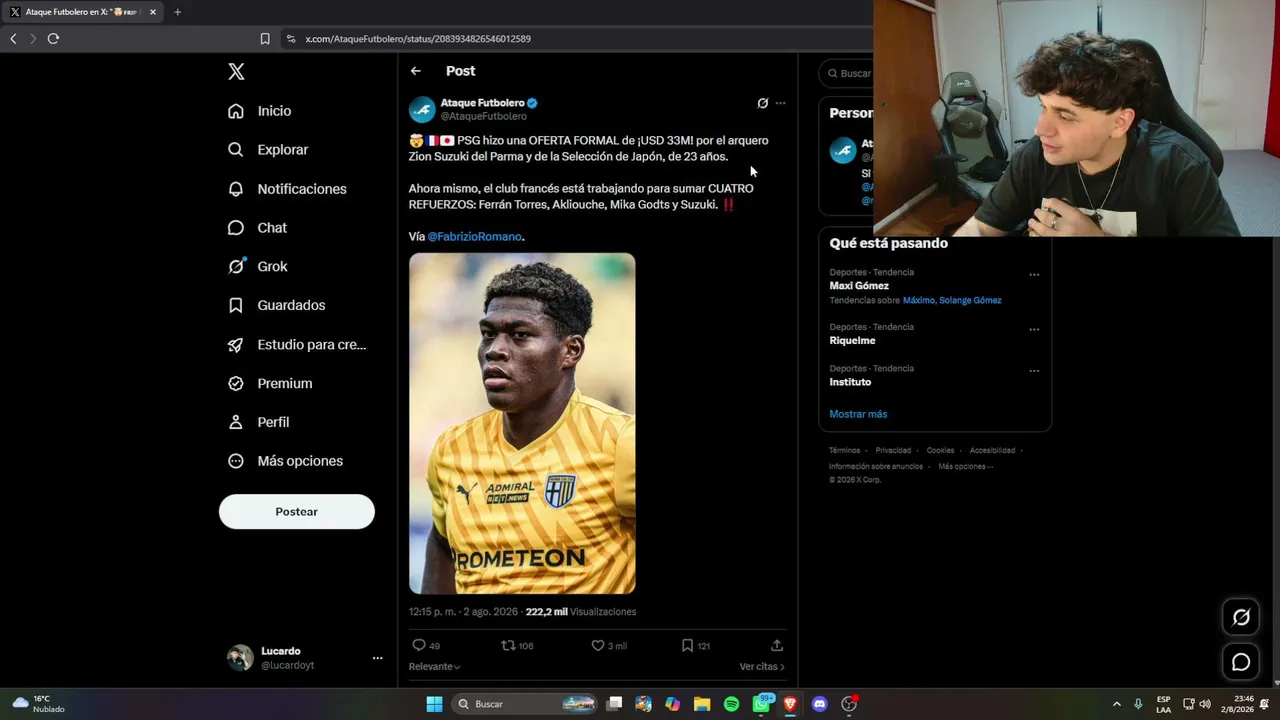Click the X search field Buscar

(846, 73)
